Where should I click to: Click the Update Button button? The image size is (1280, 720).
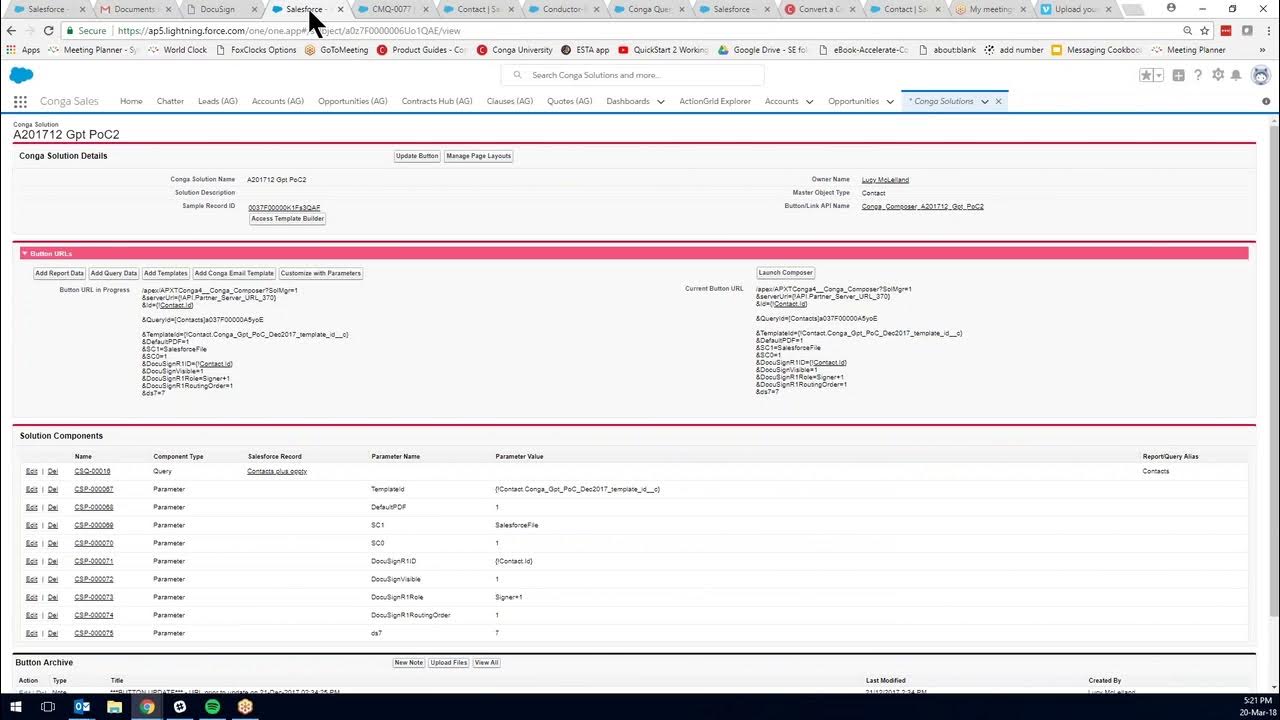417,156
